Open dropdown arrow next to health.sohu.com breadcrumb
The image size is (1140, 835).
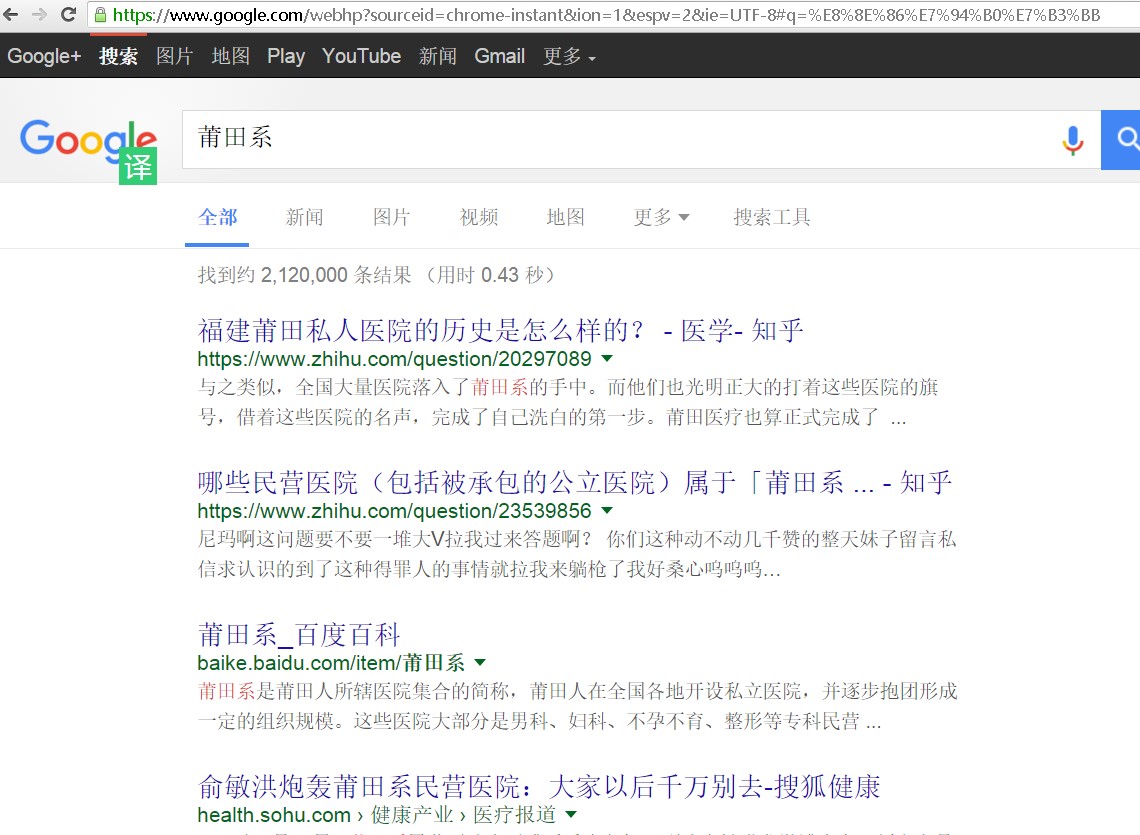pyautogui.click(x=570, y=815)
